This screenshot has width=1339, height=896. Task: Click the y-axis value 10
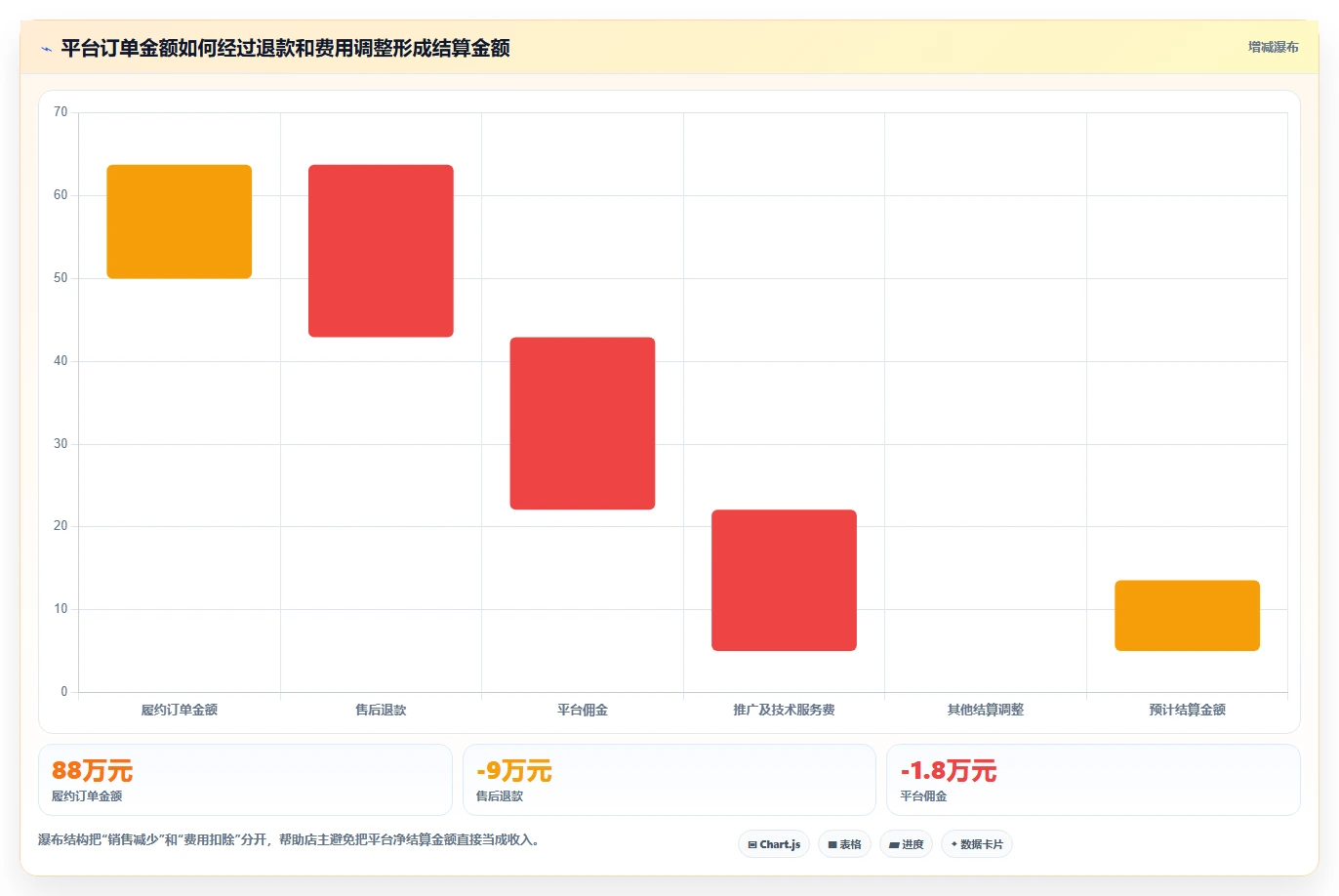click(x=61, y=609)
